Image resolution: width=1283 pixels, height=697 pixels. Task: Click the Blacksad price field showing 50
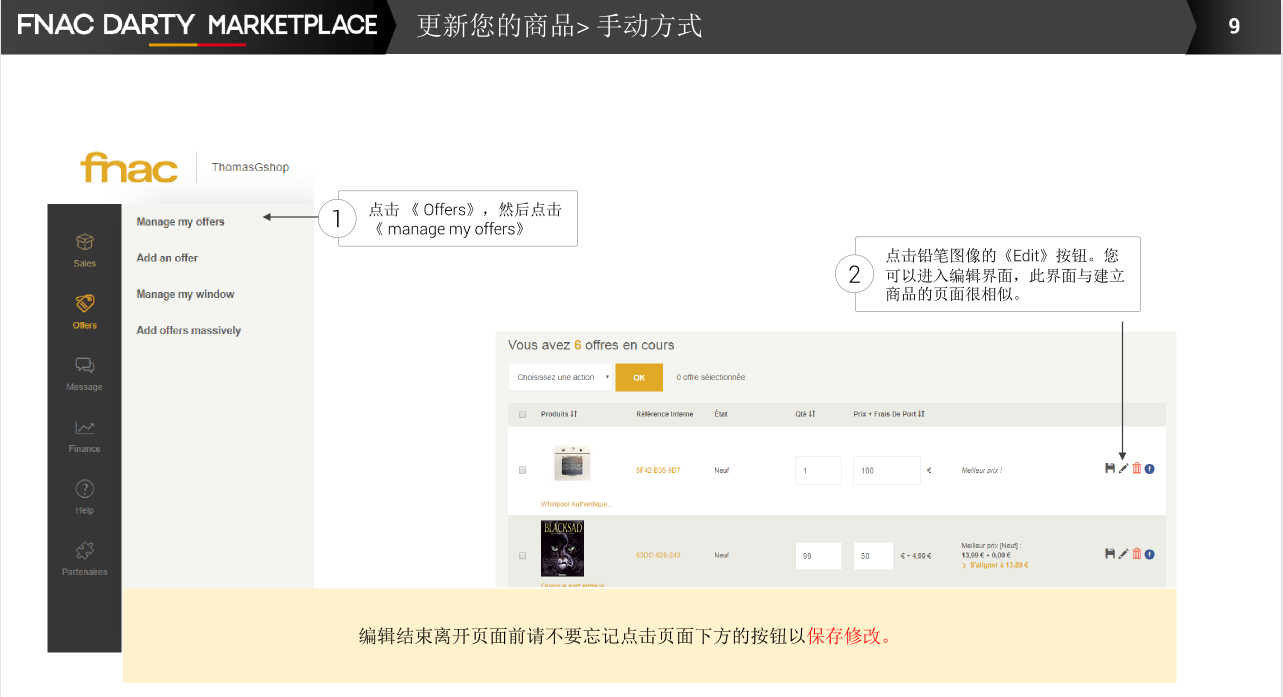[x=873, y=555]
